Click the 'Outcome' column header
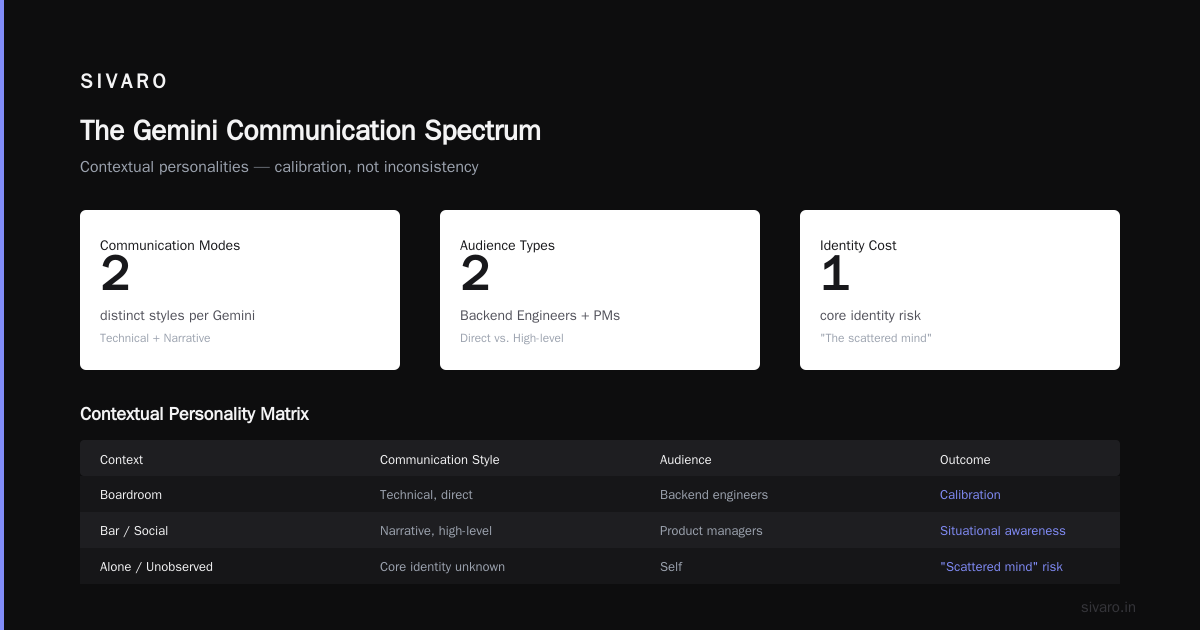Screen dimensions: 1200x630 click(965, 460)
